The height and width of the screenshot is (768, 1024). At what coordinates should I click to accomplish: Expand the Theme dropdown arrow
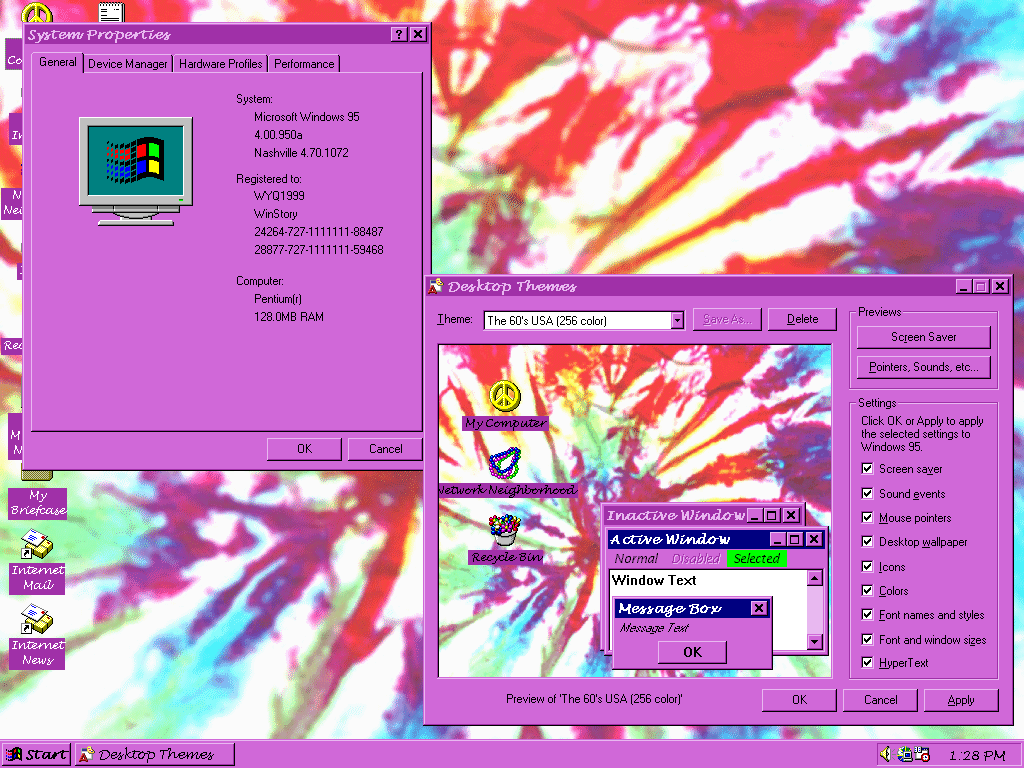pos(677,320)
